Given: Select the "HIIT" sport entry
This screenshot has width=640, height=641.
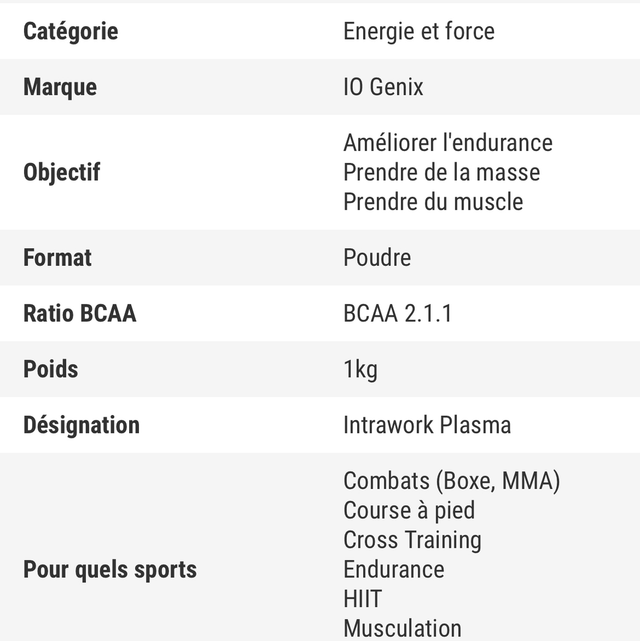Looking at the screenshot, I should click(x=362, y=599).
